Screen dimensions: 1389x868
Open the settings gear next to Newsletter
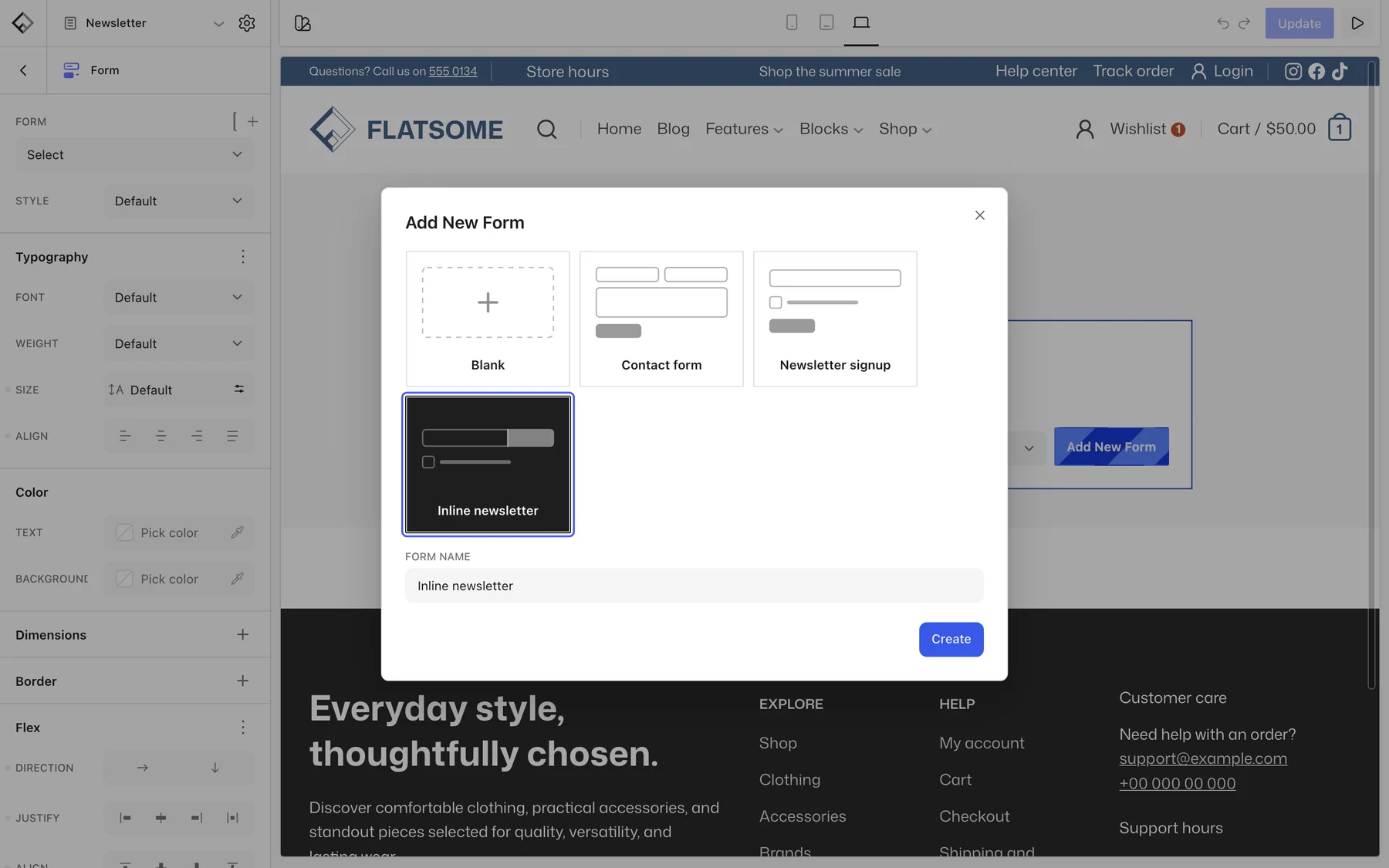(x=247, y=23)
